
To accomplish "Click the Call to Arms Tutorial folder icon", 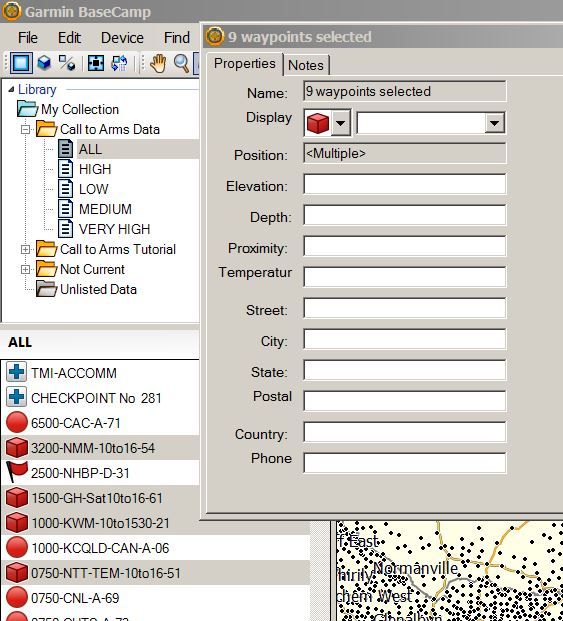I will point(46,249).
